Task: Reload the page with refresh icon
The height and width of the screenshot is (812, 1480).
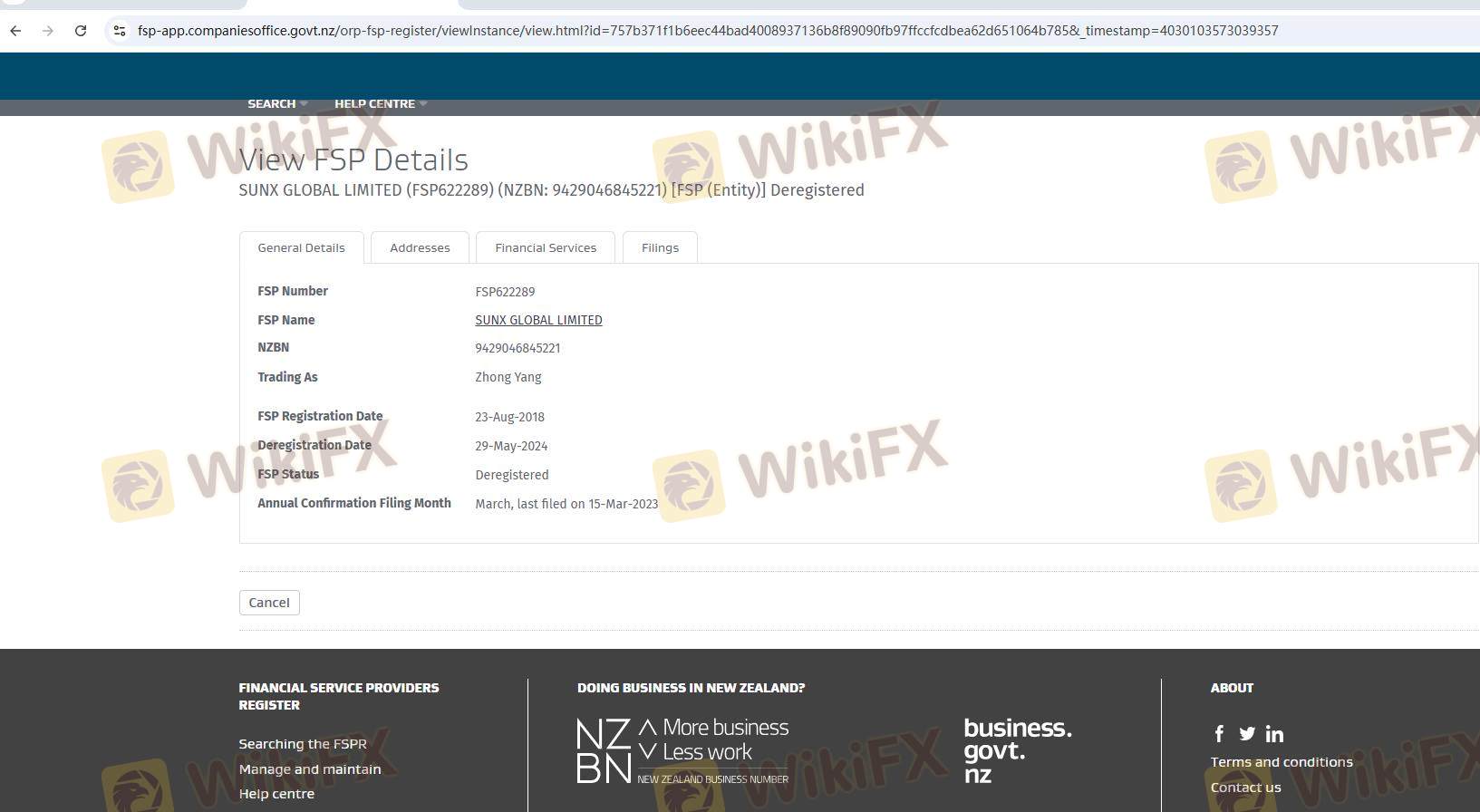Action: click(81, 31)
